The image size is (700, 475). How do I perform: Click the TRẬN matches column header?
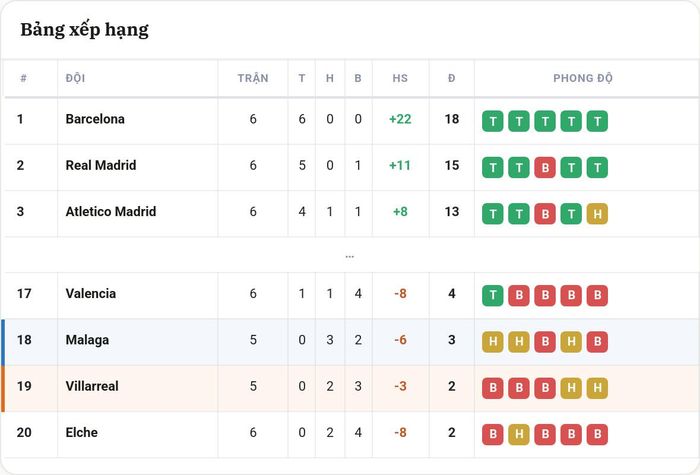coord(253,78)
